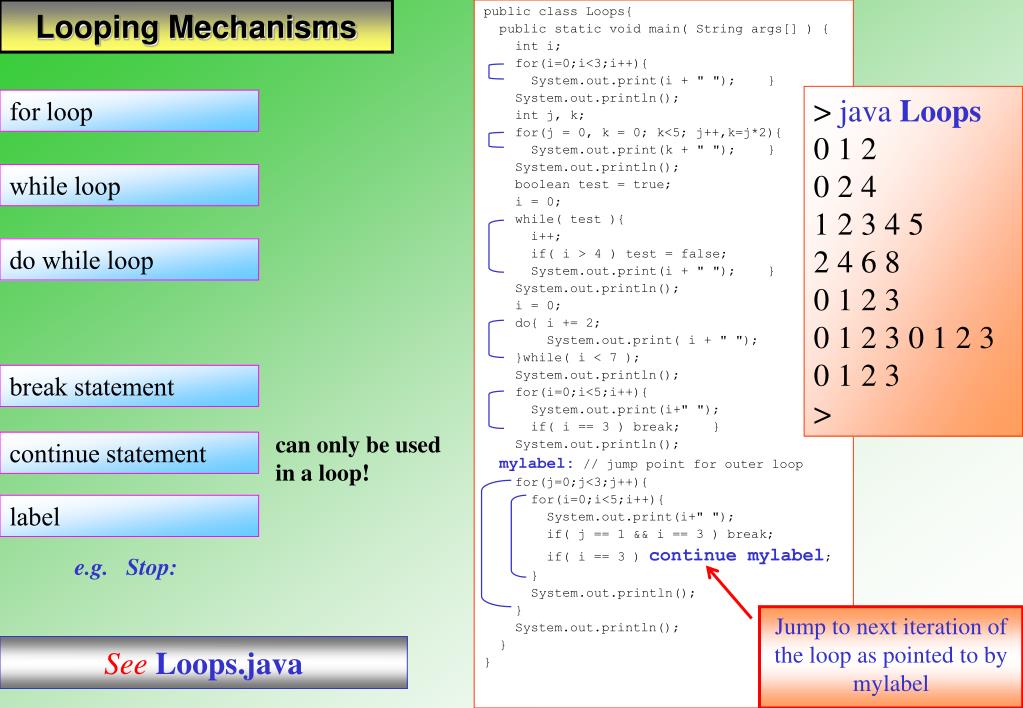Click the output line '1 2 3 4 5'
This screenshot has width=1023, height=708.
[x=868, y=225]
